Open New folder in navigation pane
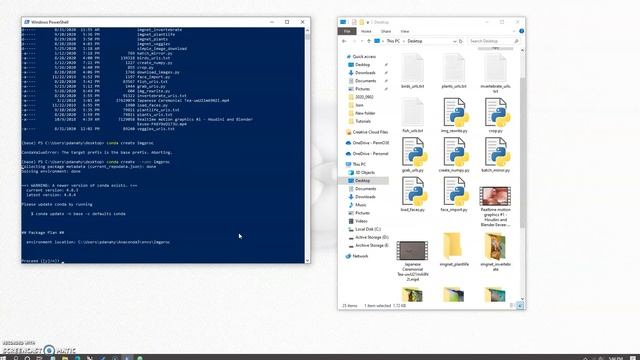 pos(365,113)
